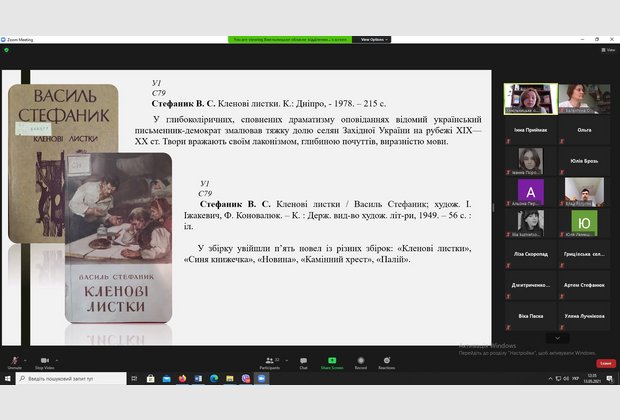This screenshot has height=420, width=620.
Task: Click the green encryption shield icon
Action: (6, 49)
